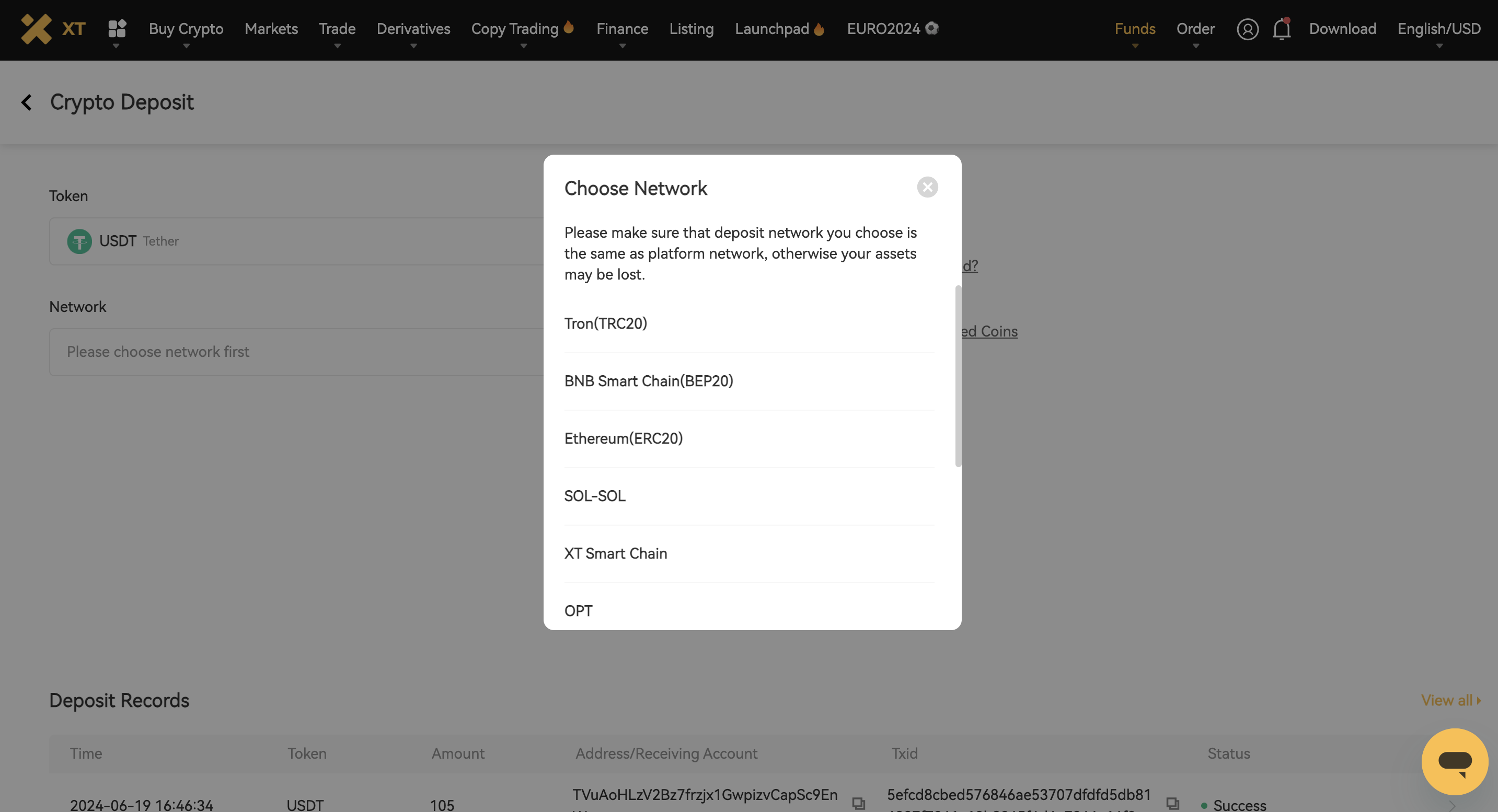Screen dimensions: 1498x812
Task: Choose BNB Smart Chain(BEP20) network
Action: pyautogui.click(x=649, y=381)
